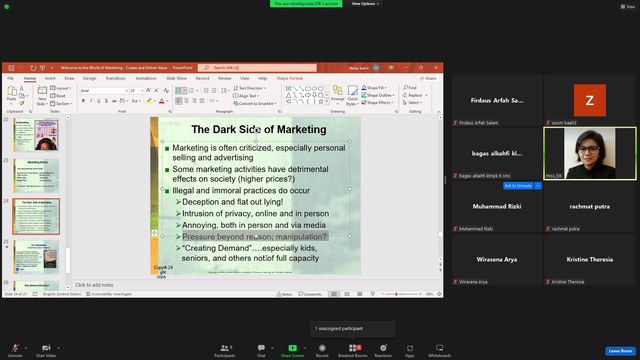Click the PowerPoint search box
This screenshot has width=640, height=360.
point(257,68)
